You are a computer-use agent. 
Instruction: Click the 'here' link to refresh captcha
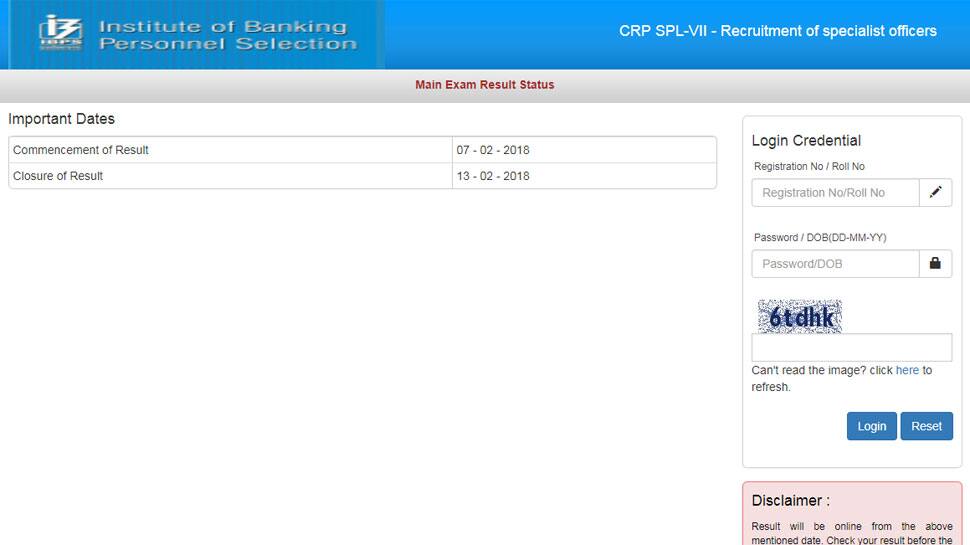pyautogui.click(x=907, y=370)
